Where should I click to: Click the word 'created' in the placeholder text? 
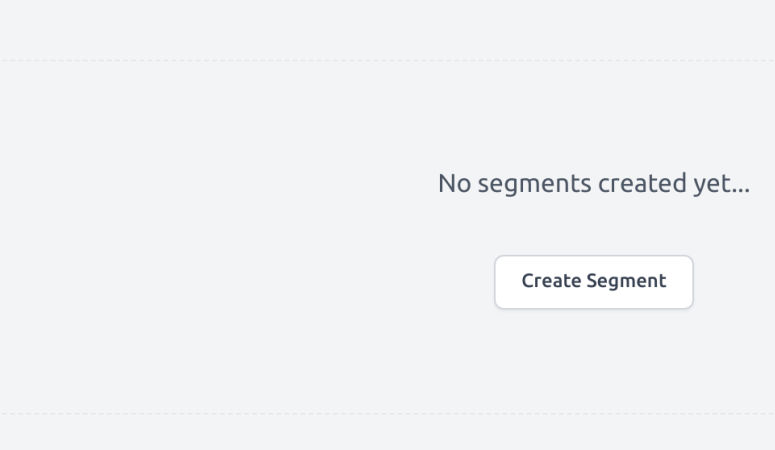pyautogui.click(x=642, y=183)
